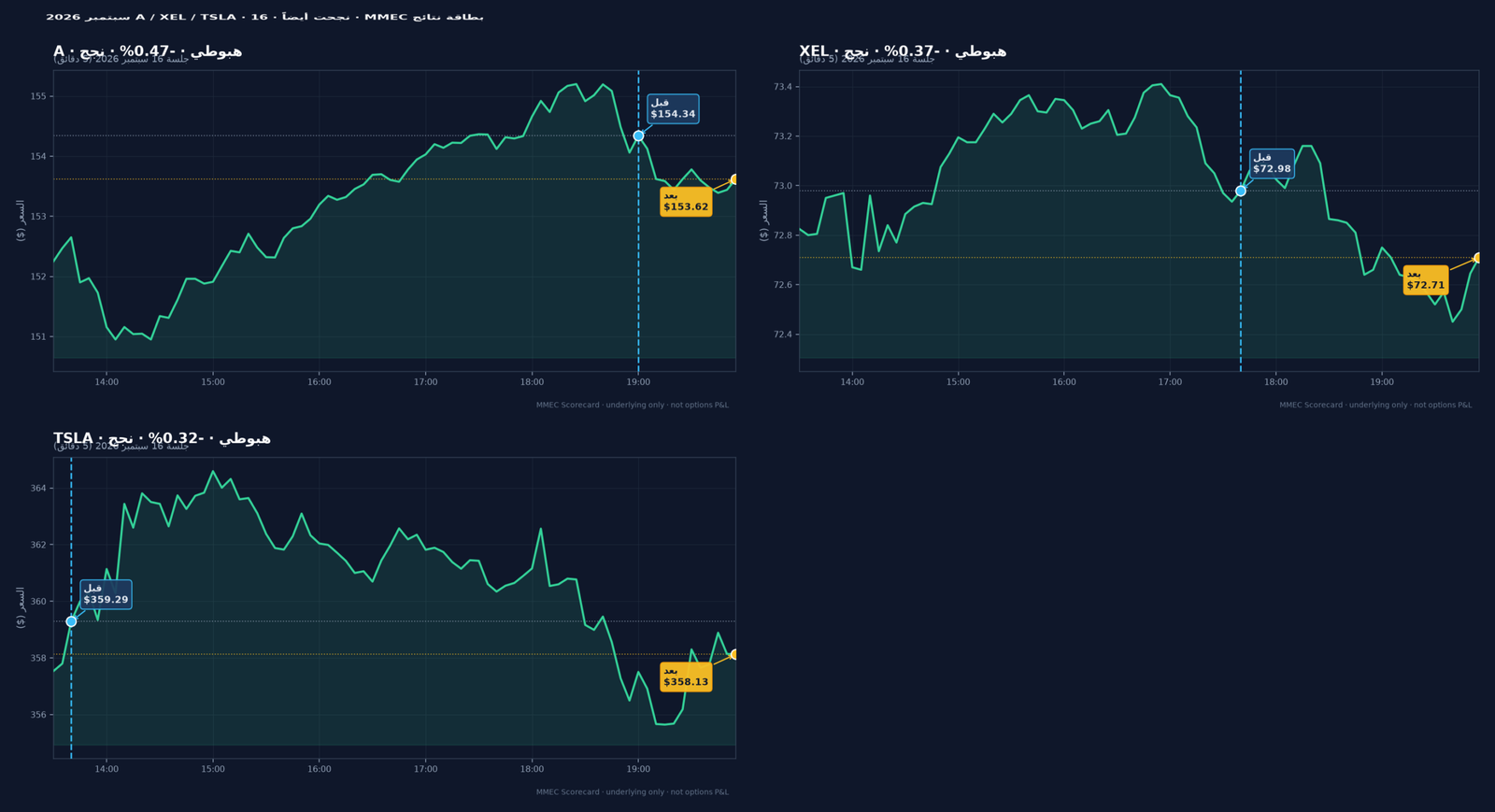
Task: Click the MMEC scorecard header title
Action: (264, 17)
